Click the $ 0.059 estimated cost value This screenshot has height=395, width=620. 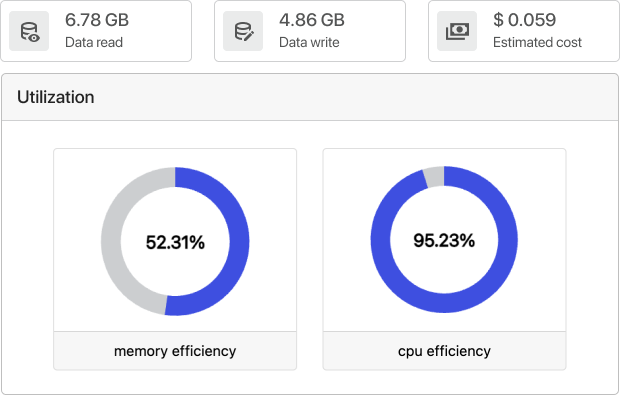click(x=524, y=20)
